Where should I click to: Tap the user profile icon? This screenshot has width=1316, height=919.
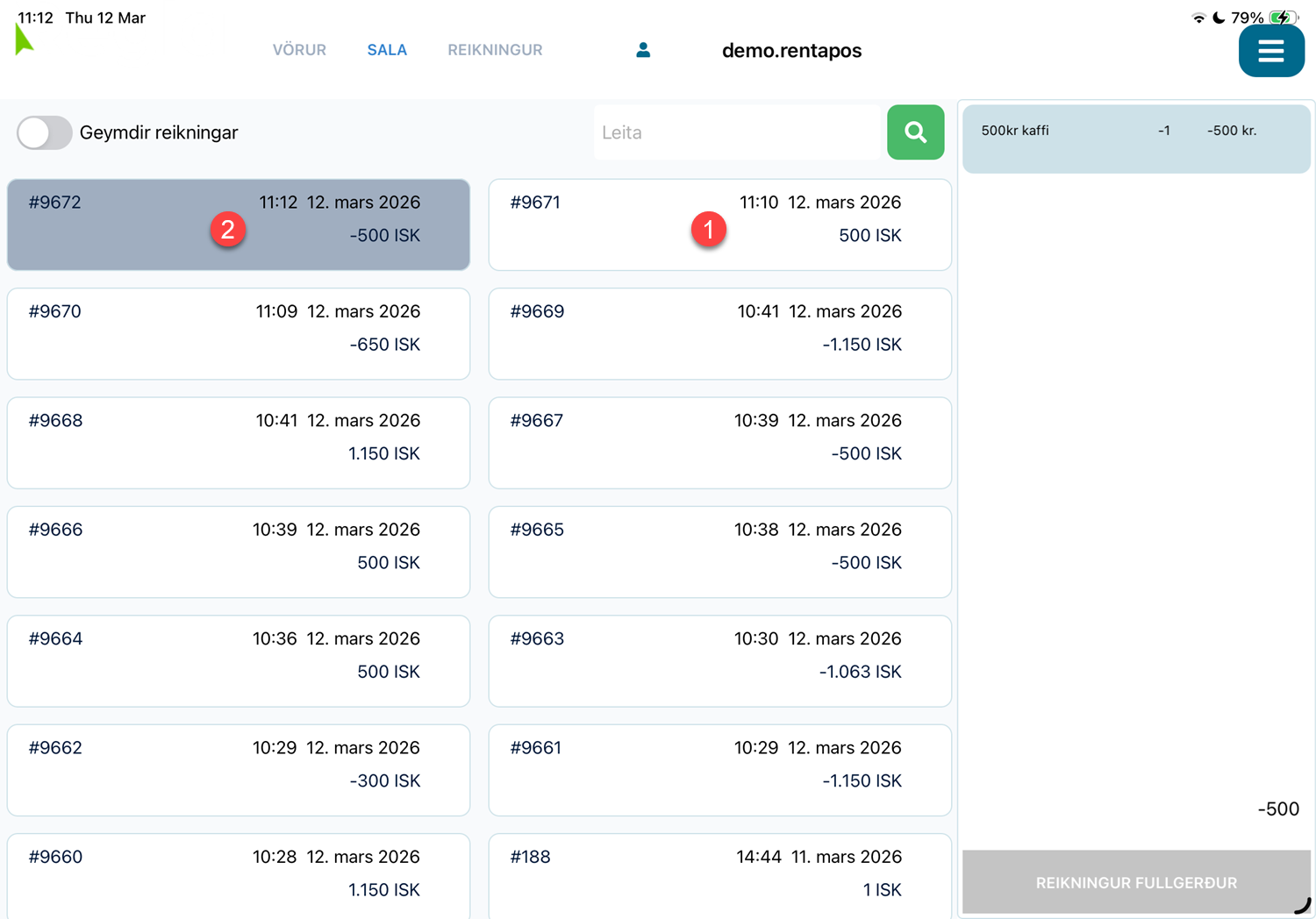tap(643, 50)
